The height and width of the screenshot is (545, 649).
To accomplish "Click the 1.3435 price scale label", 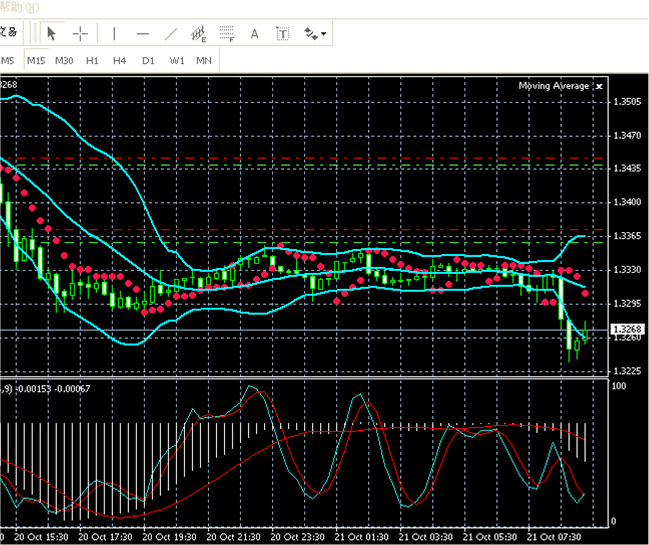I will pyautogui.click(x=627, y=168).
